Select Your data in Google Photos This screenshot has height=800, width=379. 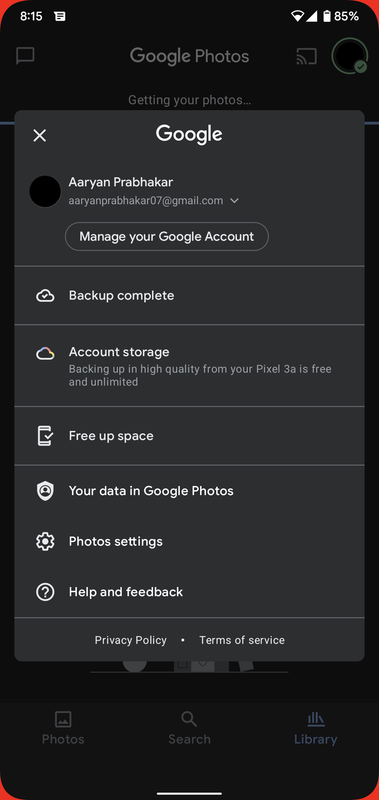coord(189,491)
